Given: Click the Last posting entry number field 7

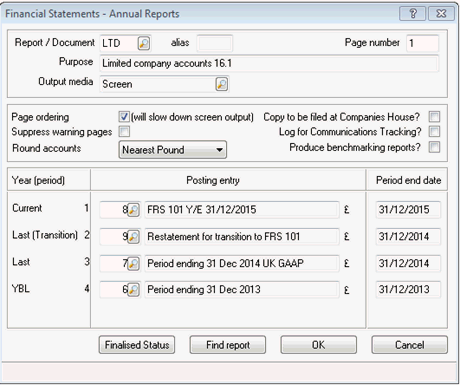Looking at the screenshot, I should [114, 263].
